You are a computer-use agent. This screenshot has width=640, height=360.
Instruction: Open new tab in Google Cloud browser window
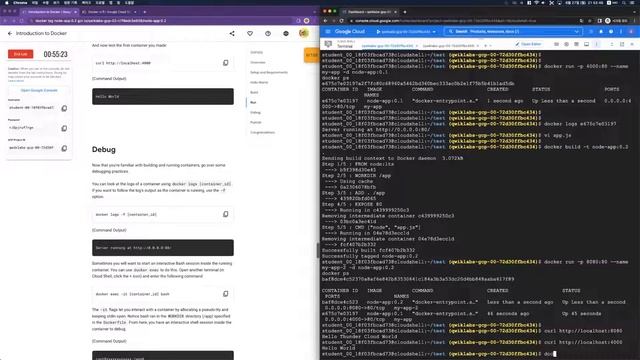pos(405,12)
